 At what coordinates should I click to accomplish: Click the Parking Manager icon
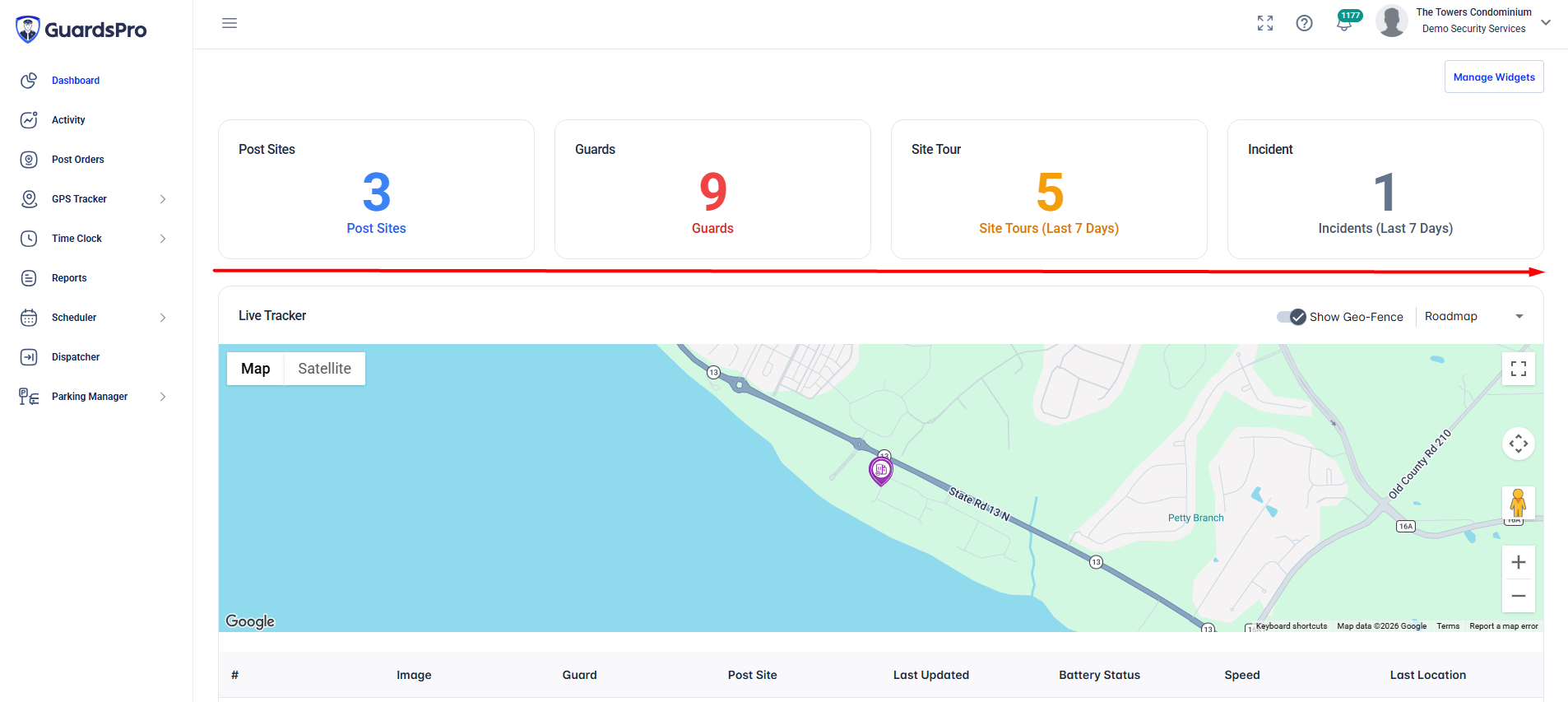tap(29, 397)
